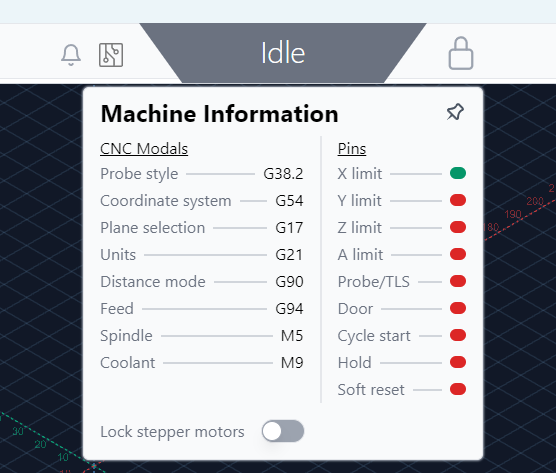Open the circuit board firmware icon
556x473 pixels.
click(111, 55)
